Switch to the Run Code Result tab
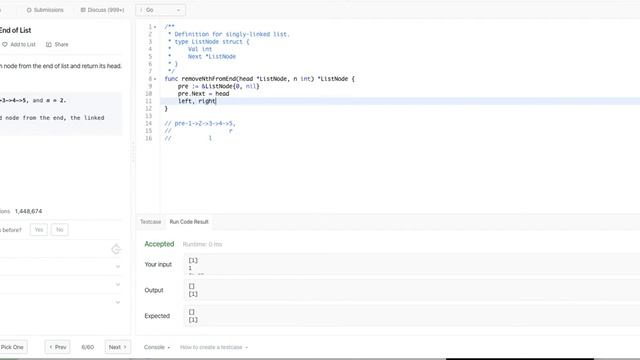 click(189, 222)
